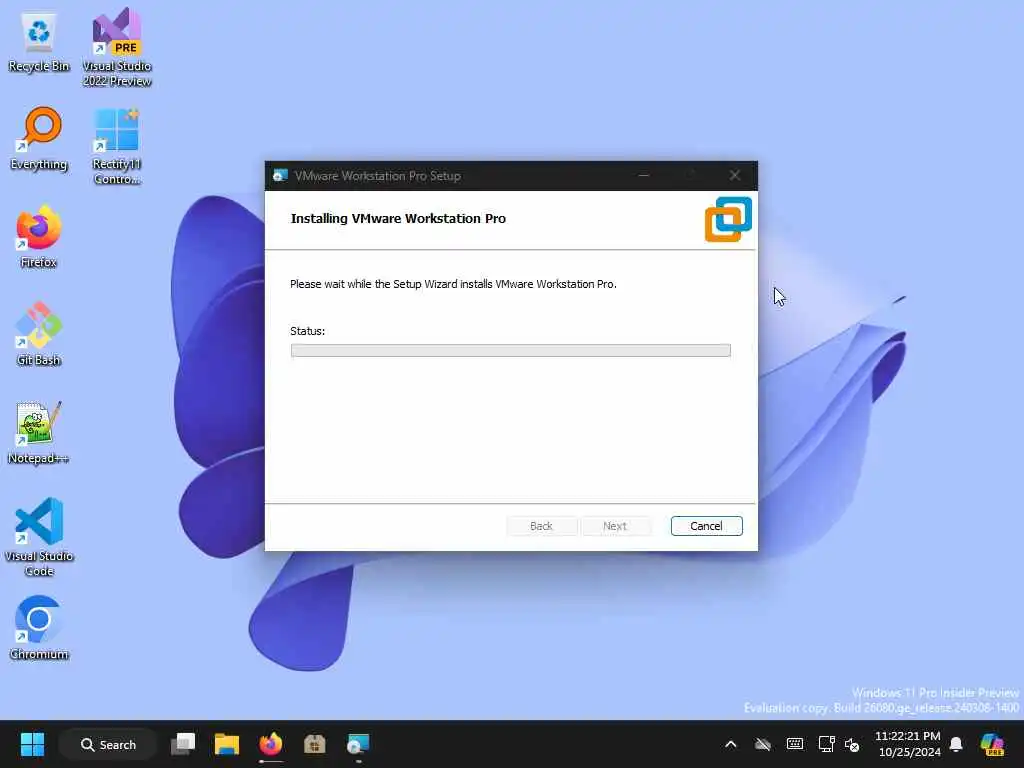Open the Copilot preview icon
Viewport: 1024px width, 768px height.
point(993,744)
